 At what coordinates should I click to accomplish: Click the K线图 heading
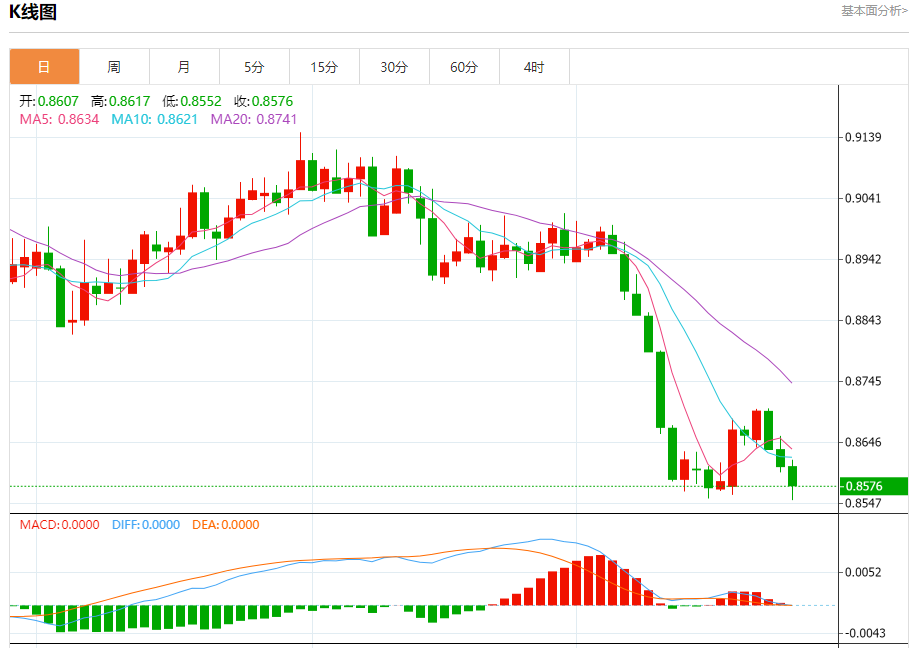pos(33,12)
